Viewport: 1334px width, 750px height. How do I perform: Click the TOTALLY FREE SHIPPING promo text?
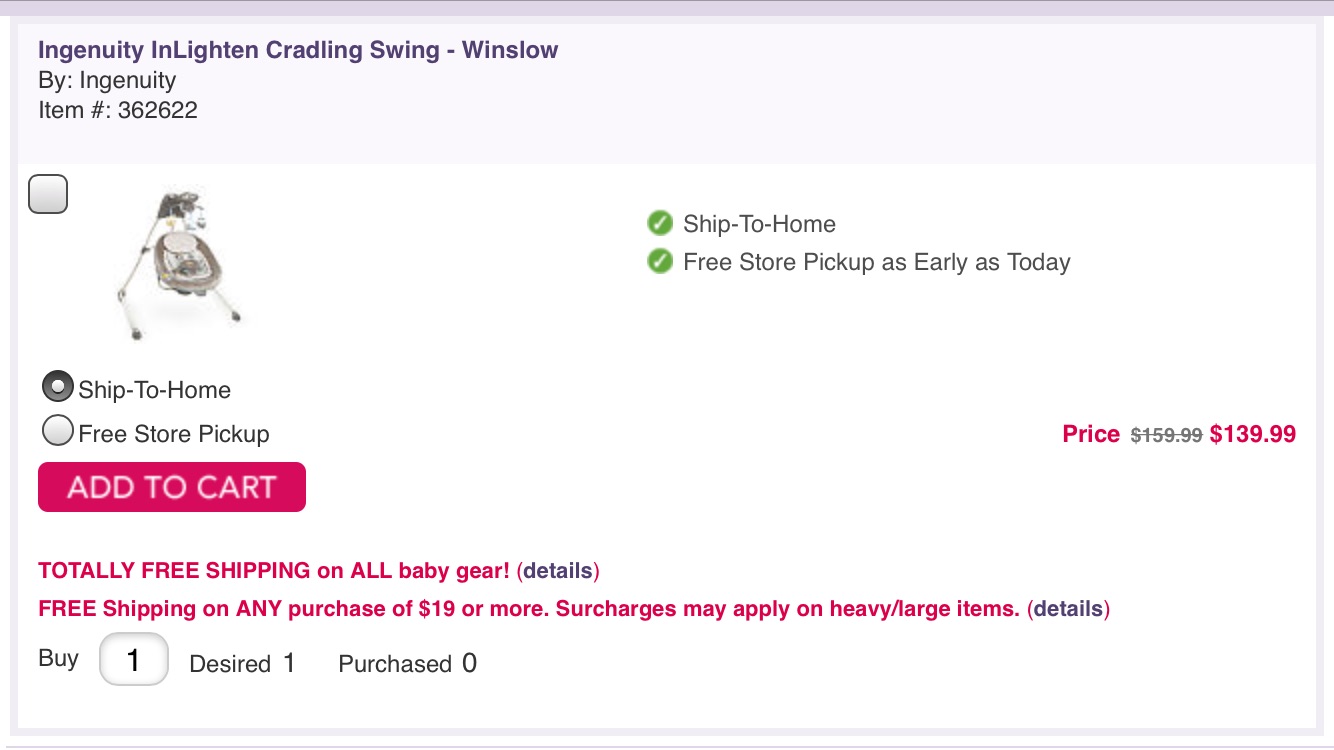tap(274, 571)
